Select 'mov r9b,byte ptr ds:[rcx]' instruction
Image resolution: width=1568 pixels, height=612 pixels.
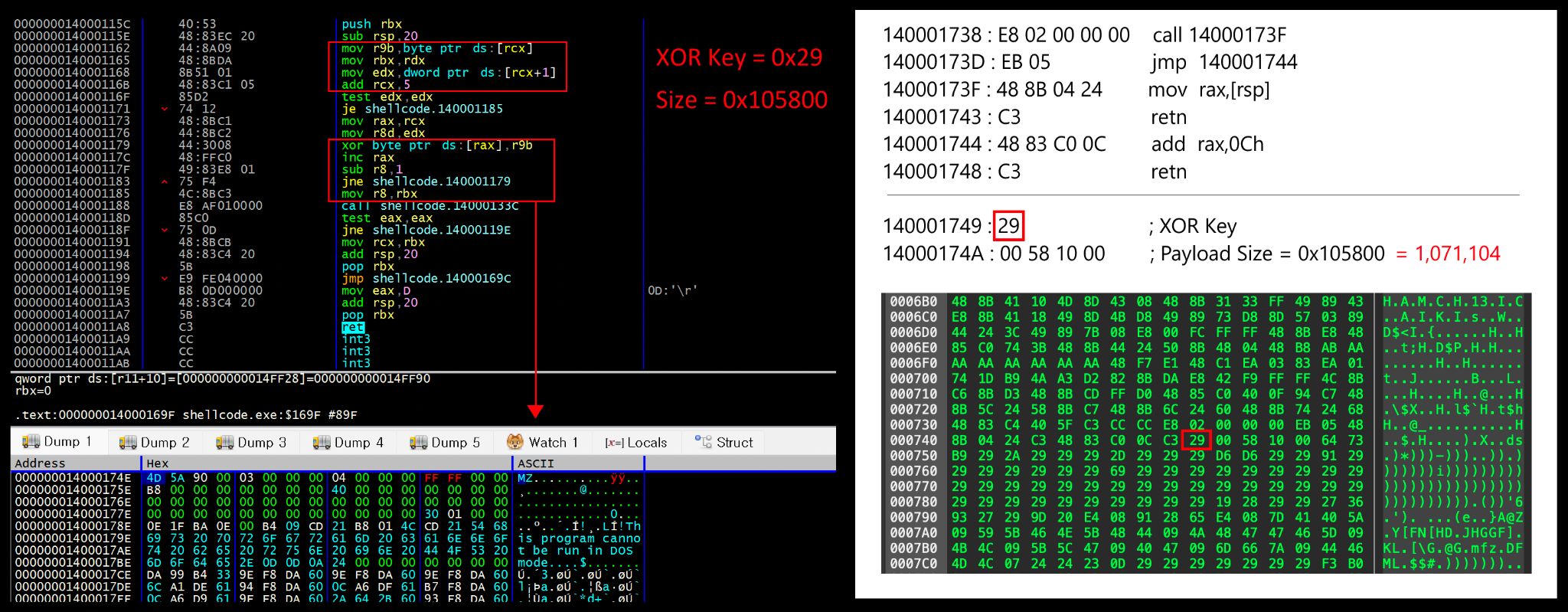437,48
